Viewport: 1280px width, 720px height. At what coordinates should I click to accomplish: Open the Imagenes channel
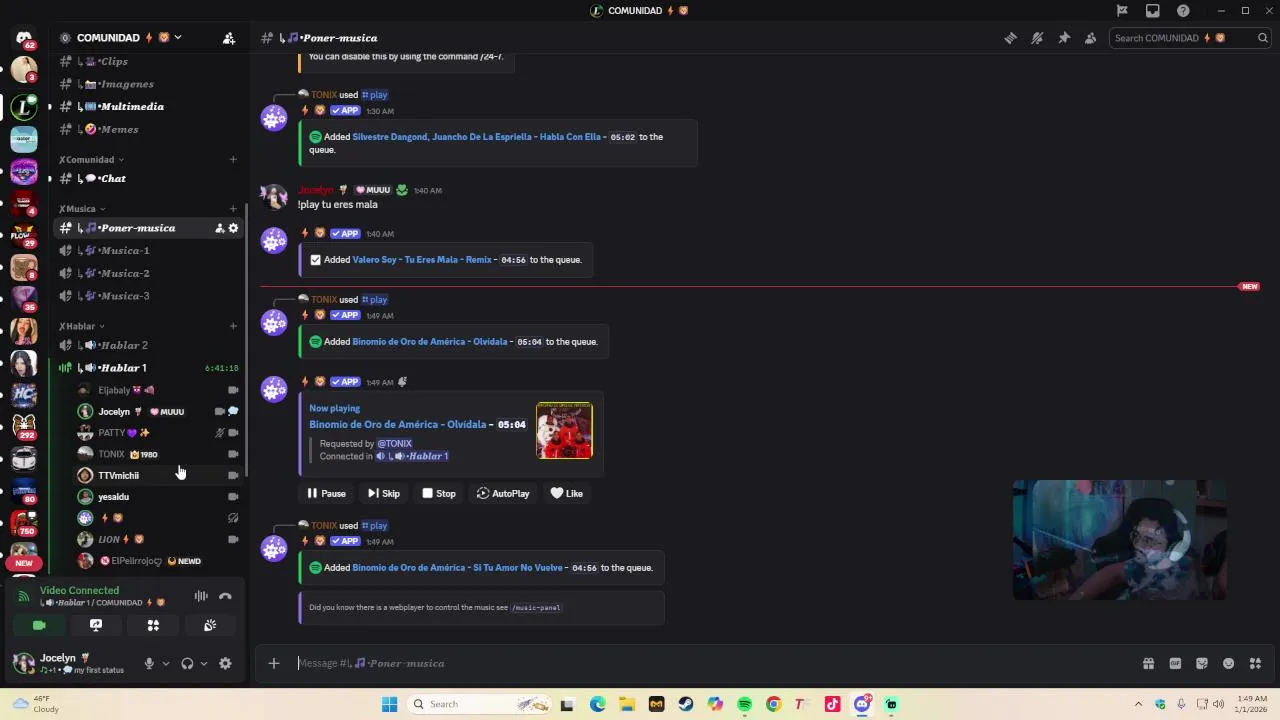click(x=147, y=84)
